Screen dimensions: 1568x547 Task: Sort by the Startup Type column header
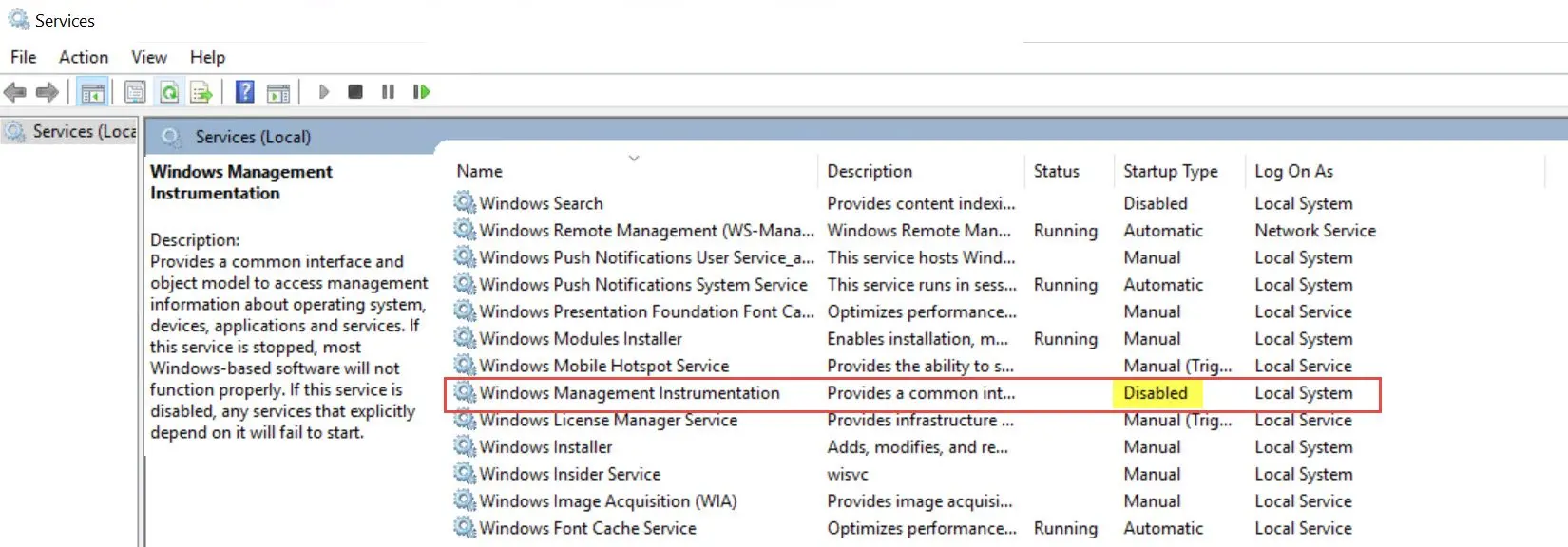(1171, 171)
